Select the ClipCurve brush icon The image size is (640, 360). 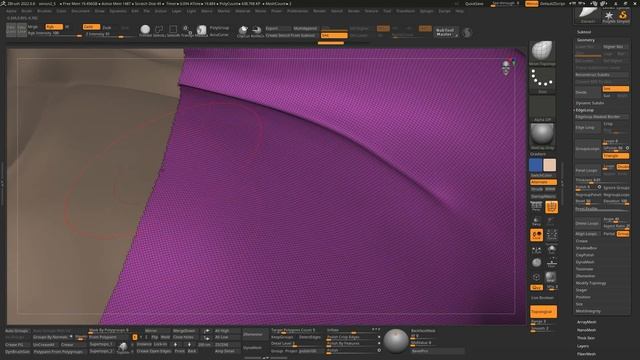(x=243, y=30)
